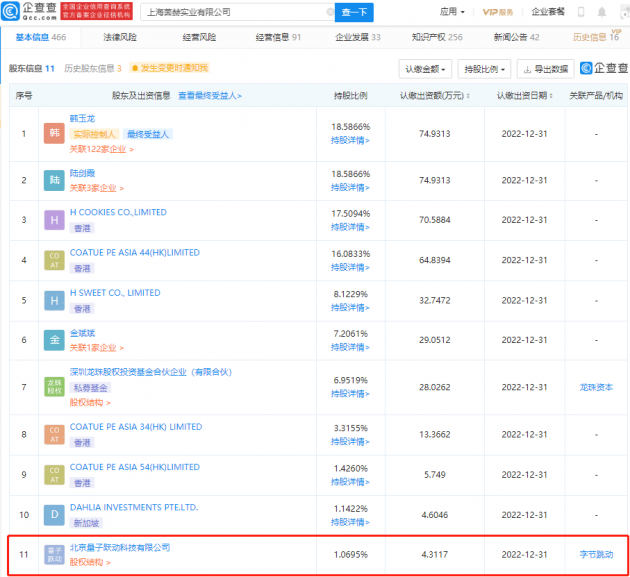Screen dimensions: 630x577
Task: Click the orange 韩 avatar icon
Action: pyautogui.click(x=54, y=133)
